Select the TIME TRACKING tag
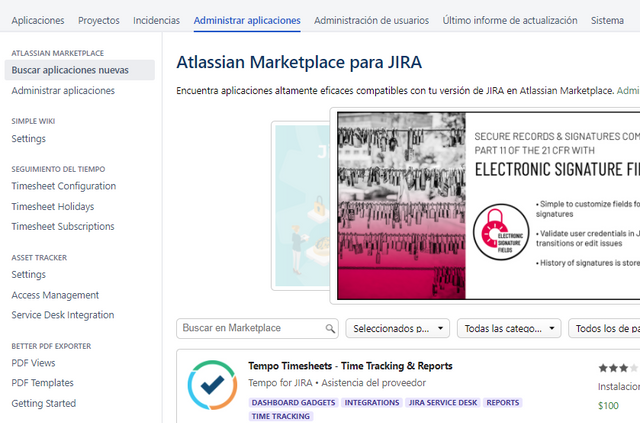The width and height of the screenshot is (640, 423). (281, 416)
